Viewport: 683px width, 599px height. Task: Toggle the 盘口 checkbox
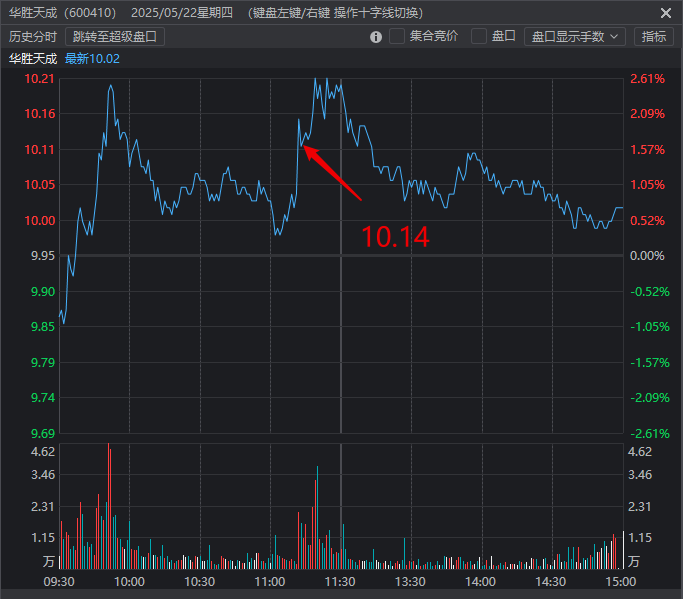point(479,36)
